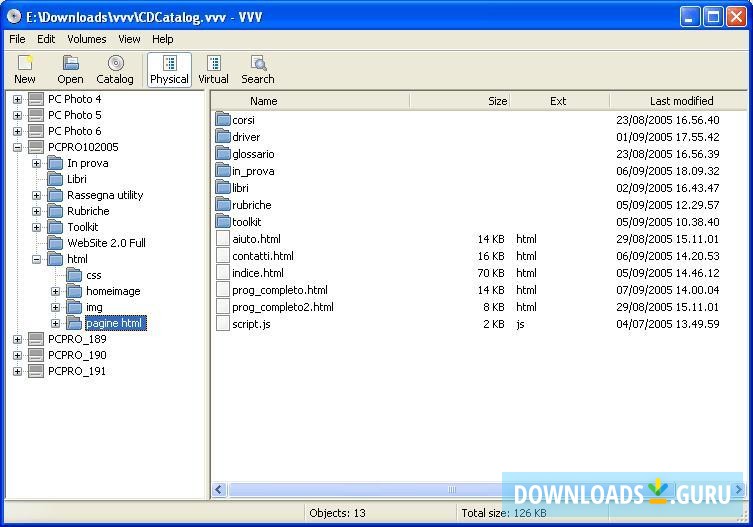The image size is (753, 527).
Task: Click the 70 KB size cell
Action: pos(490,273)
